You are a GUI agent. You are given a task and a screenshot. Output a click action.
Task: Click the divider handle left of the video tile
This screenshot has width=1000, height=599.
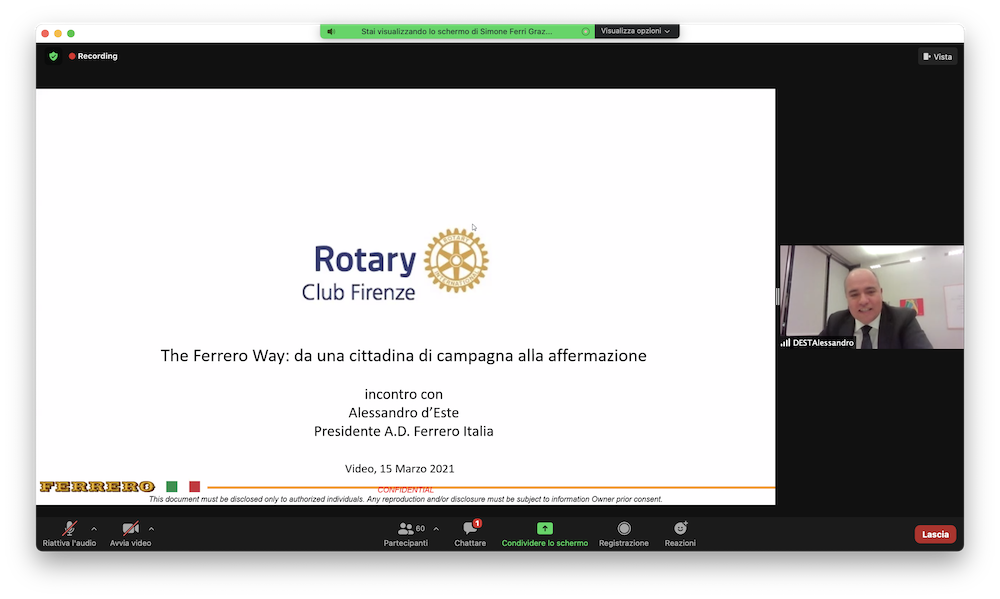[777, 297]
